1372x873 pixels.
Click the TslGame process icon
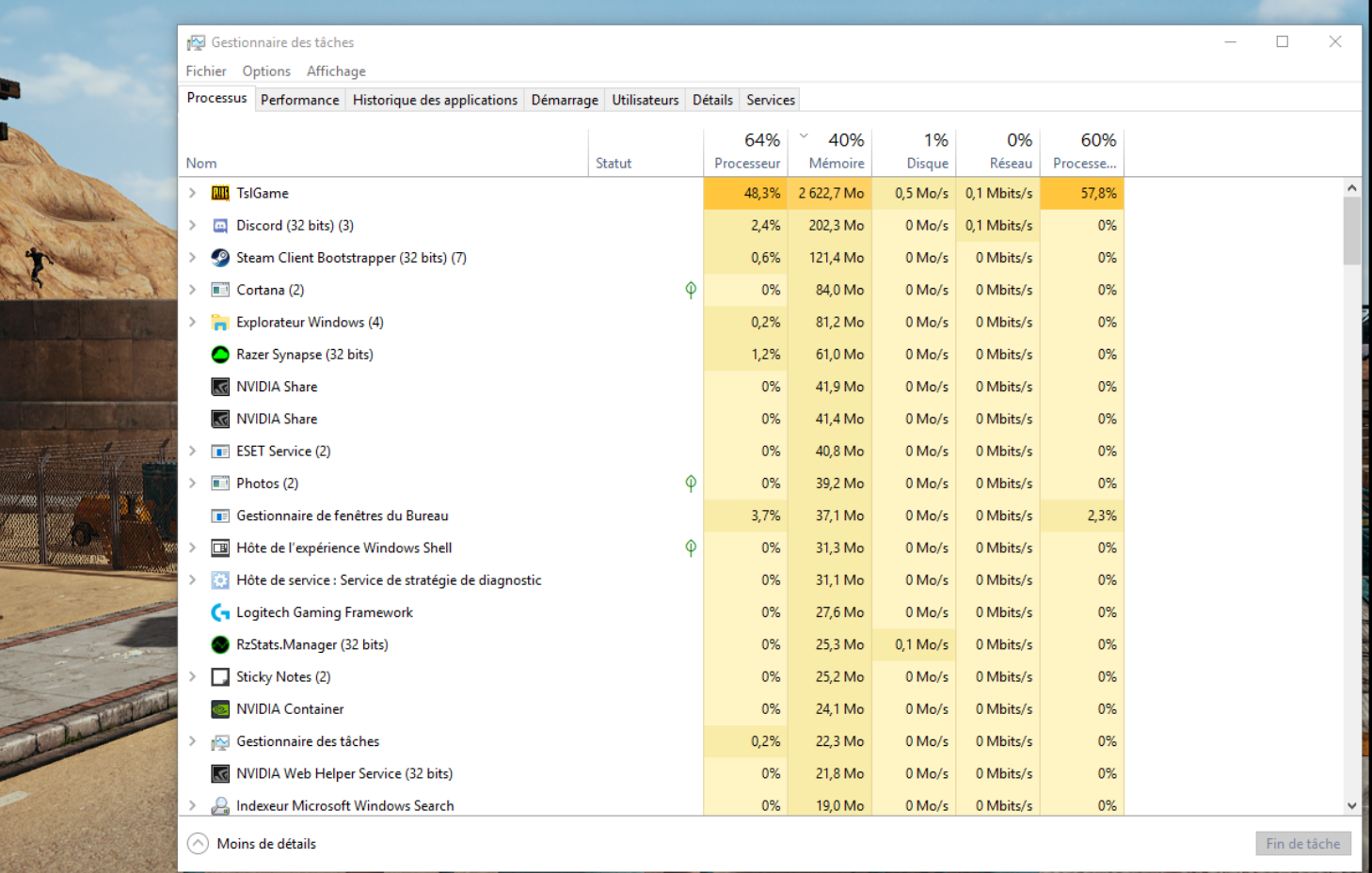[220, 193]
